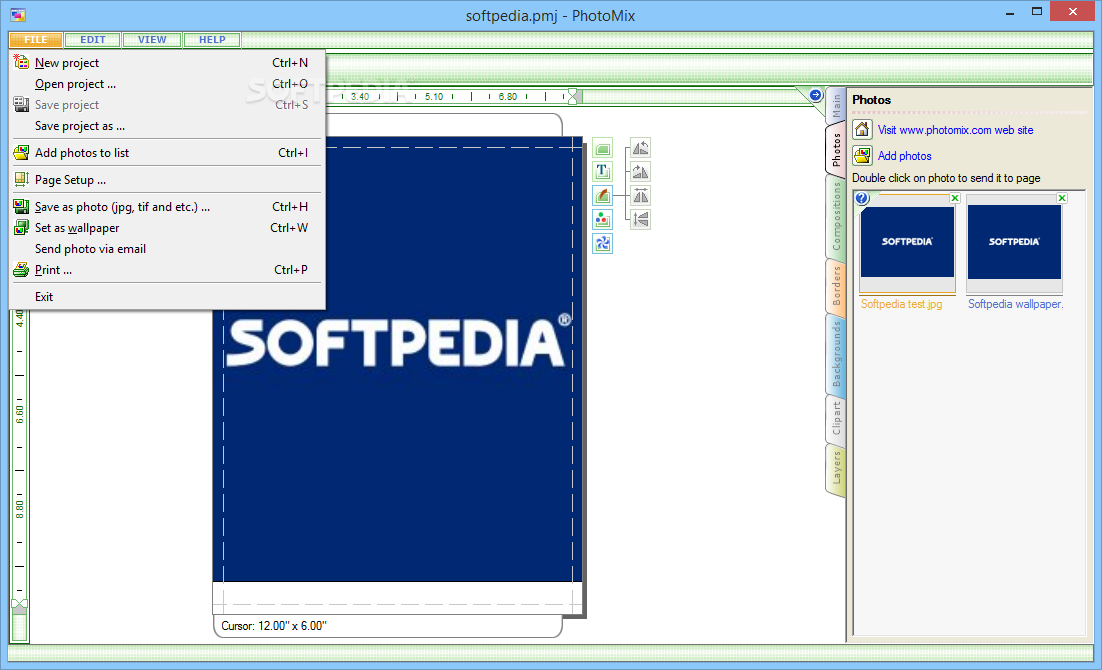This screenshot has height=670, width=1102.
Task: Open the EDIT menu
Action: coord(93,39)
